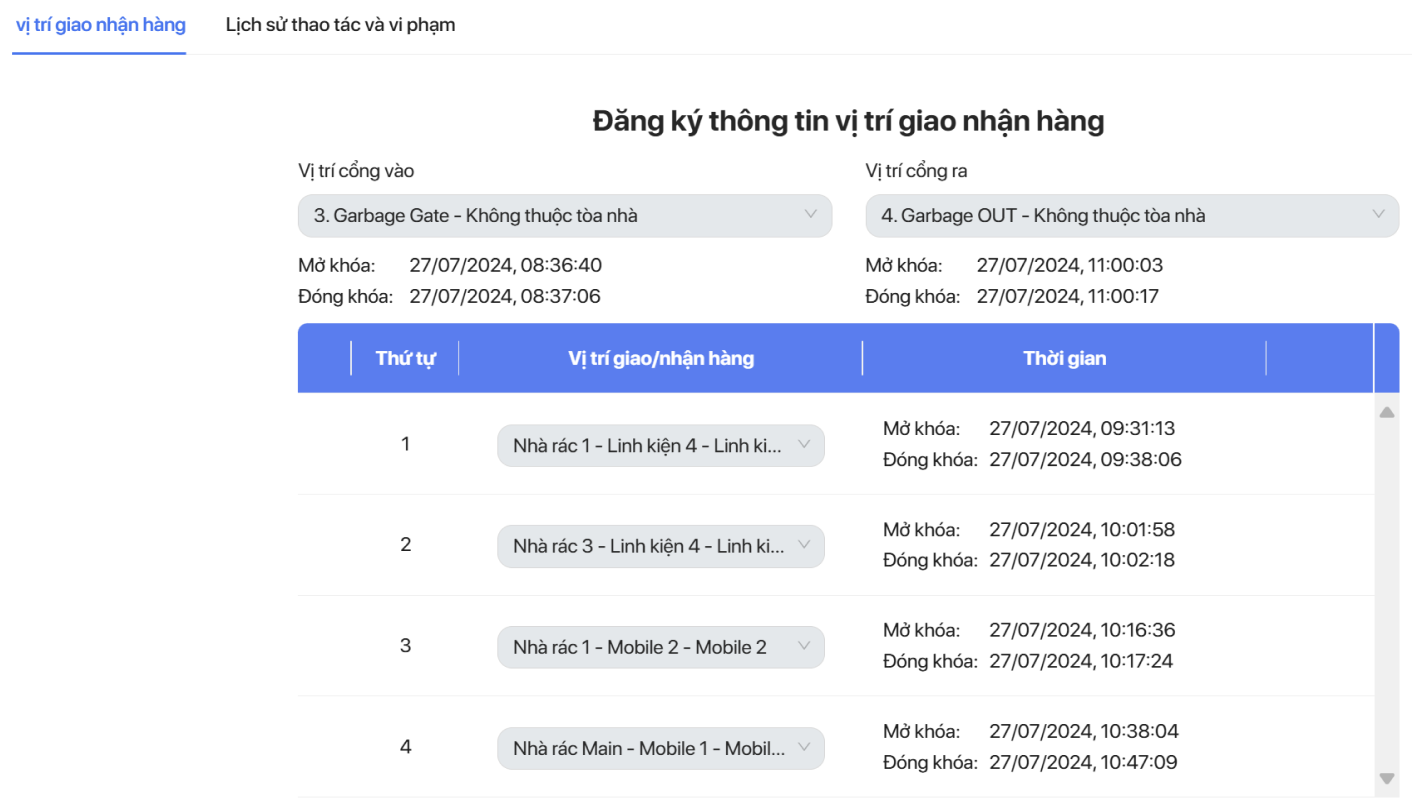Click the Thời gian column header

pyautogui.click(x=1064, y=358)
